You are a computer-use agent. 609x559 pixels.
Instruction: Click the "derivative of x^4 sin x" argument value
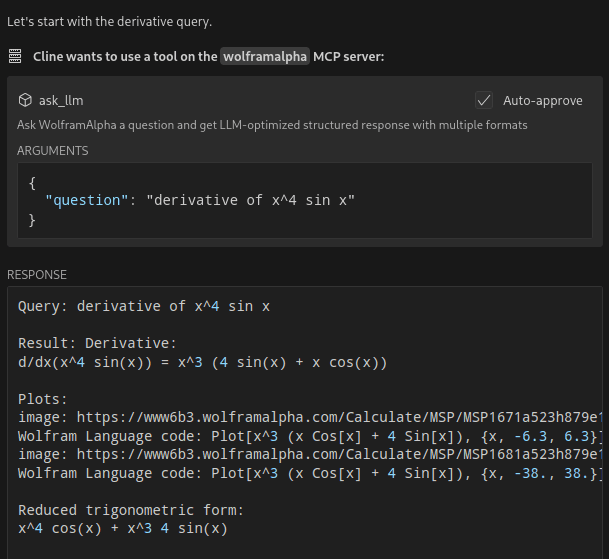point(251,200)
